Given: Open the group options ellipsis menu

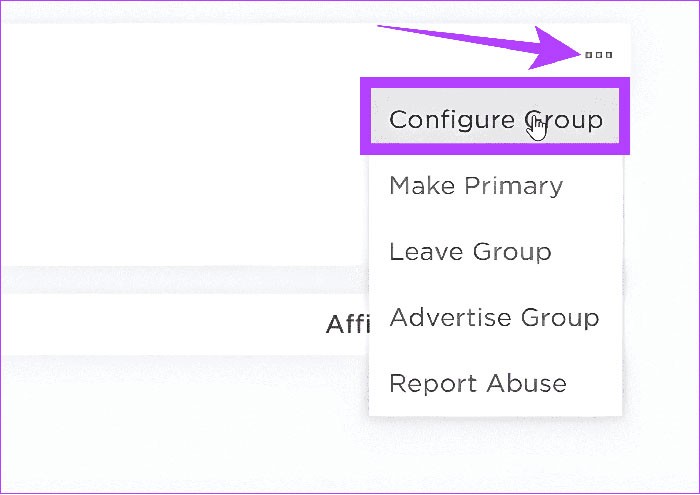Looking at the screenshot, I should 598,55.
